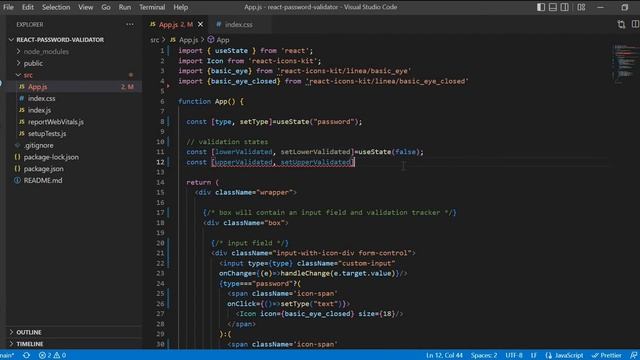Open package-lock.json file

(x=51, y=157)
